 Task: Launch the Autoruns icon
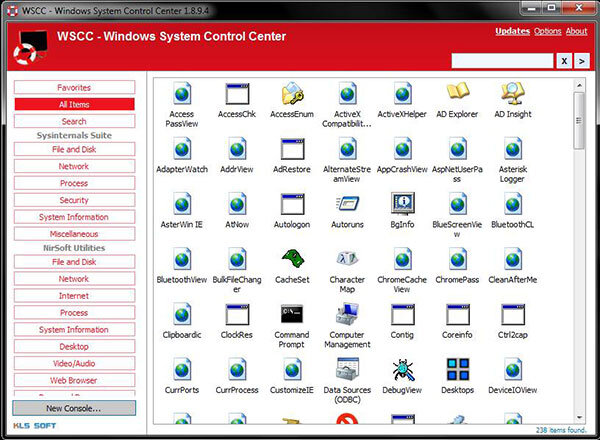(x=347, y=204)
